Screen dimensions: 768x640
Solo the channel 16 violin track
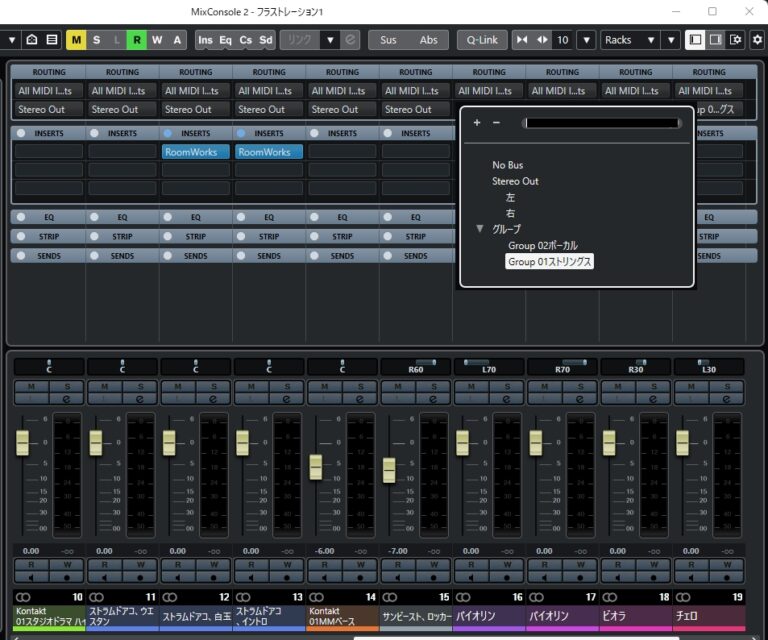coord(507,386)
